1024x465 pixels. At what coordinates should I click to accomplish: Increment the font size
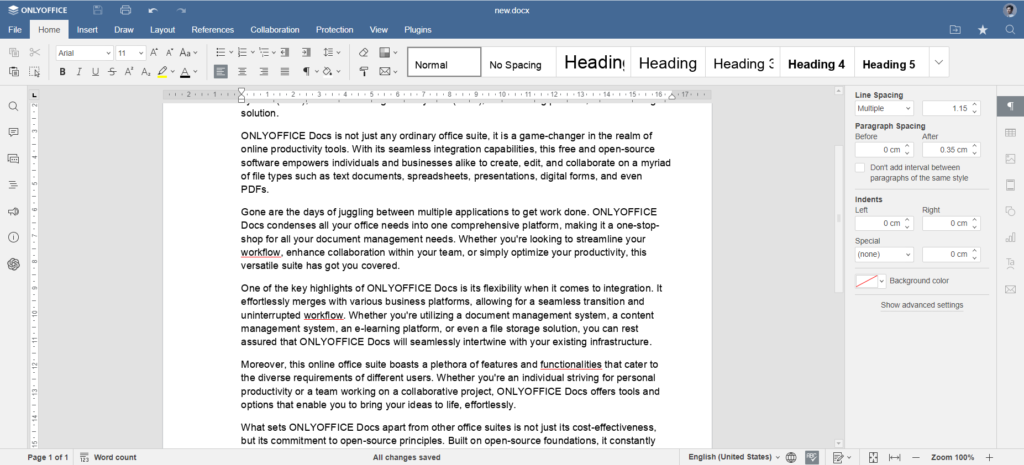[154, 52]
